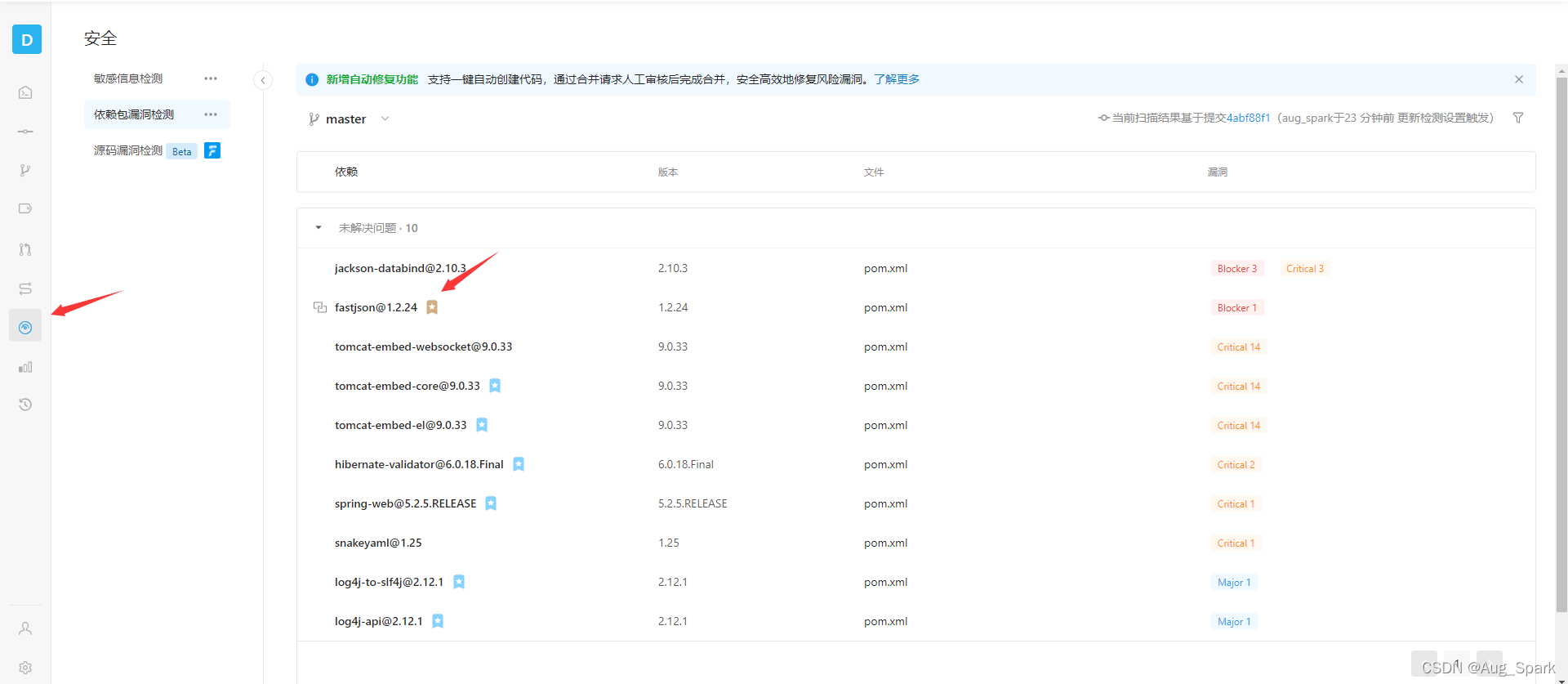
Task: Click the blue F badge beside 源码漏洞检测
Action: pyautogui.click(x=212, y=150)
